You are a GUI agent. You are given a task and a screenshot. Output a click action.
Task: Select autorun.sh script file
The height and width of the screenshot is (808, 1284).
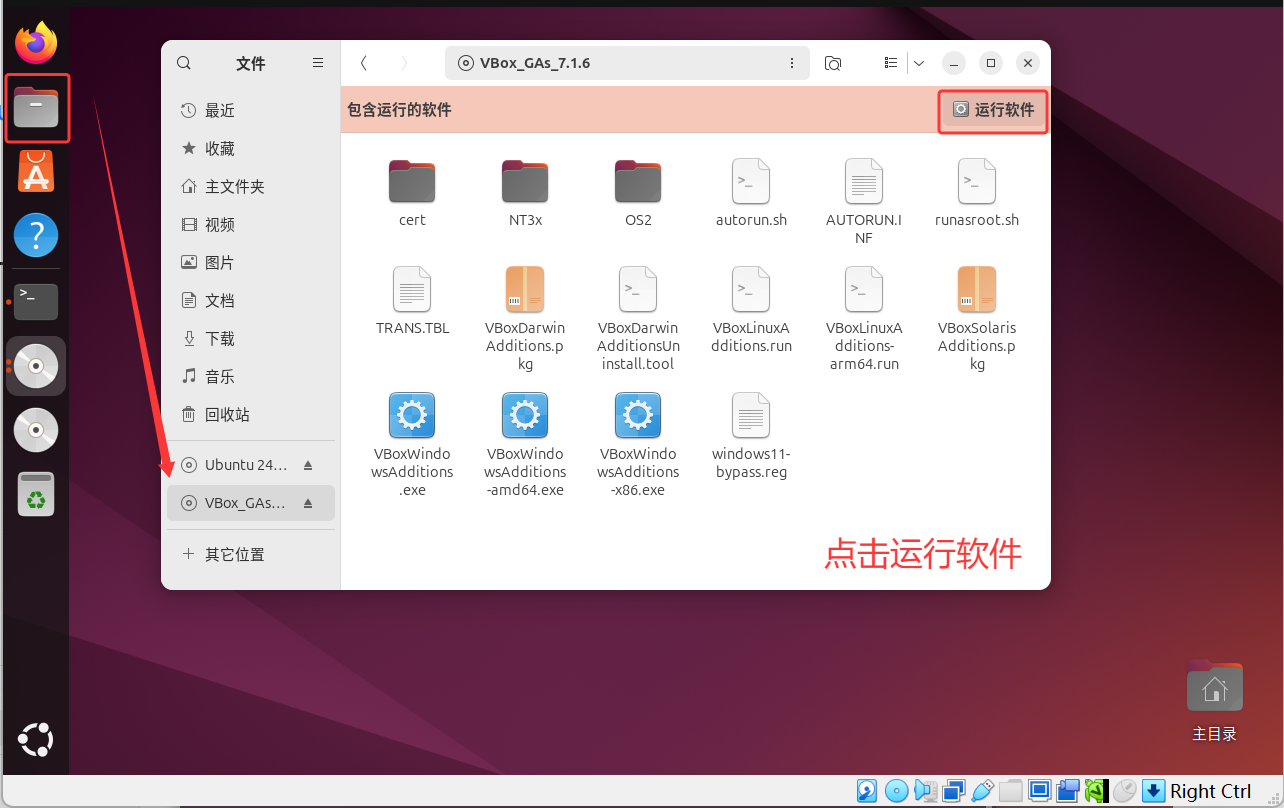(751, 193)
